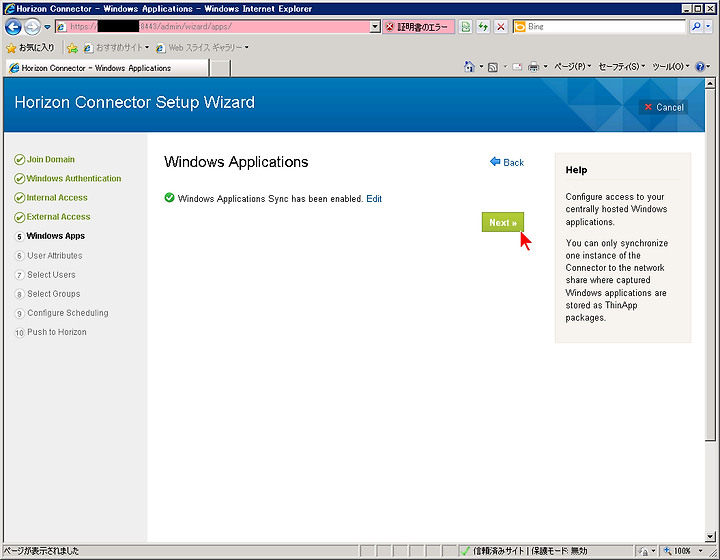Screen dimensions: 720x560
Task: Open the Web Slice Gallery link
Action: (202, 47)
